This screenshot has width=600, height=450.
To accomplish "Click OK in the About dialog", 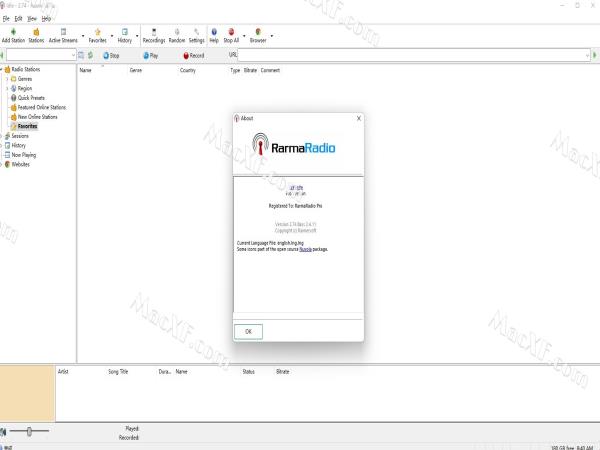I will [248, 331].
